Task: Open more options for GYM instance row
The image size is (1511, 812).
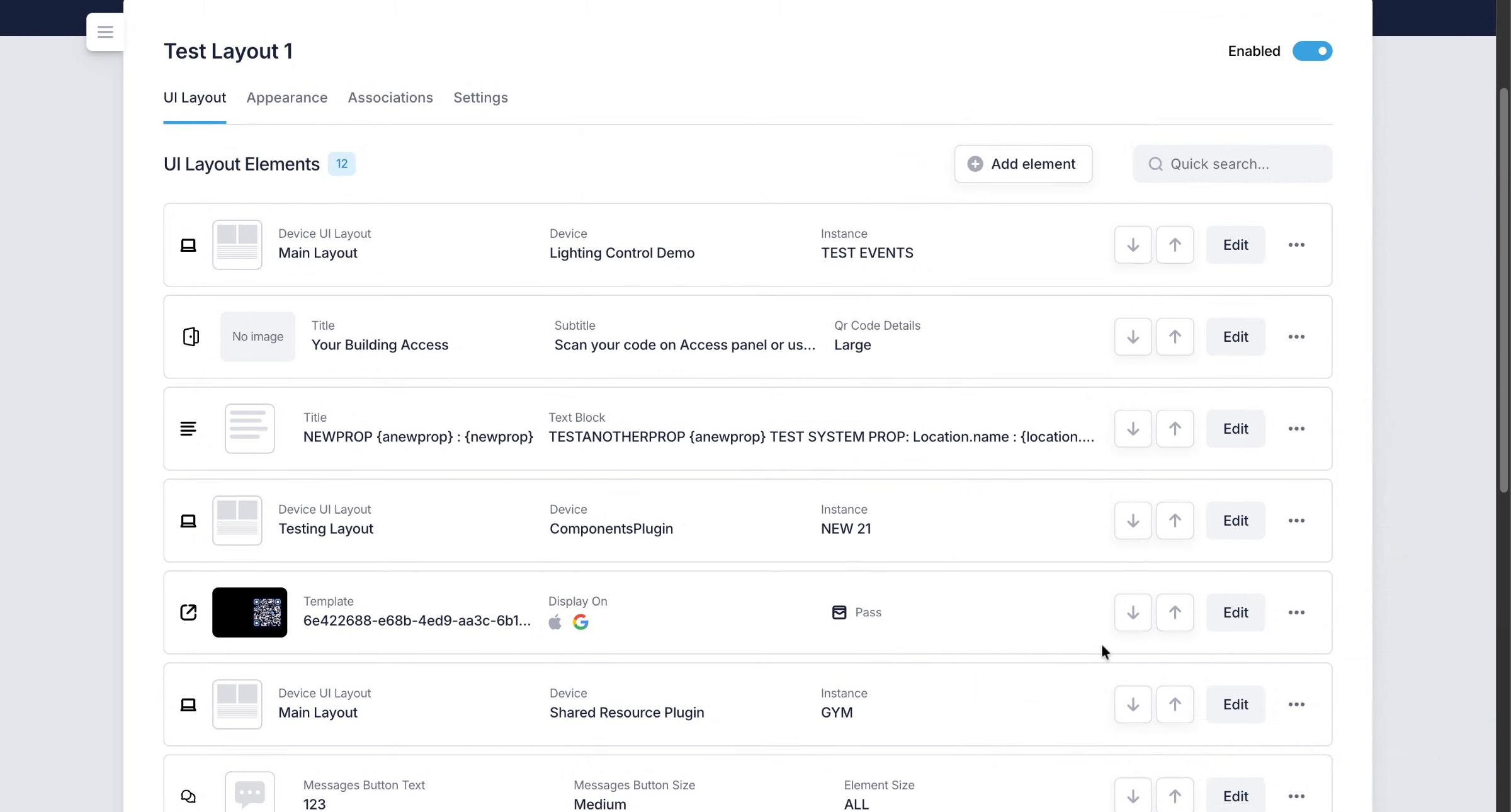Action: (1296, 704)
